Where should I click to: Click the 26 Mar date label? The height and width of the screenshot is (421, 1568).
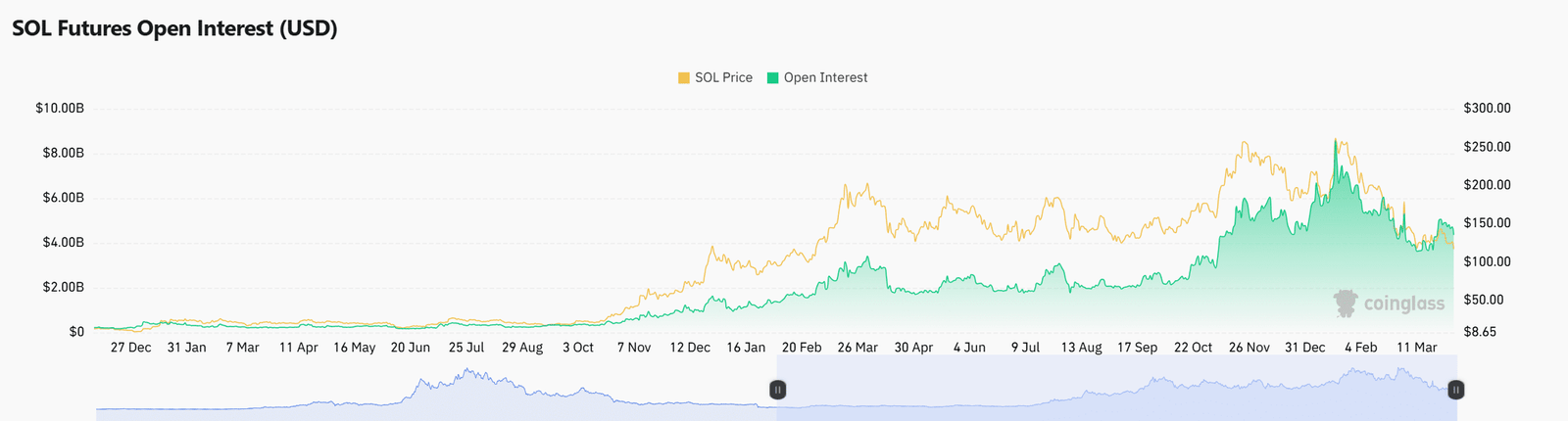pyautogui.click(x=857, y=348)
